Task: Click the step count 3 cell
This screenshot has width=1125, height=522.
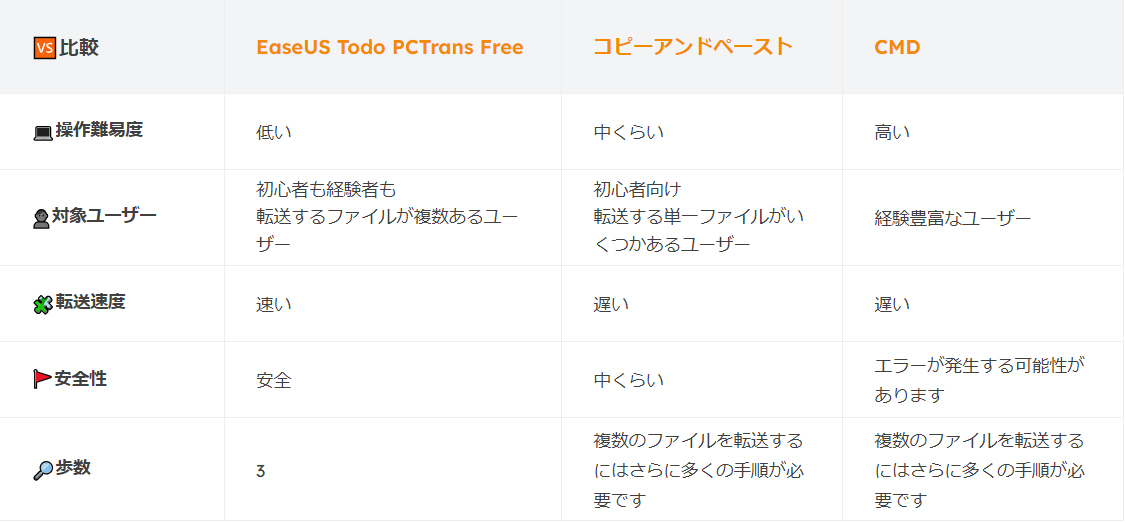Action: (x=260, y=470)
